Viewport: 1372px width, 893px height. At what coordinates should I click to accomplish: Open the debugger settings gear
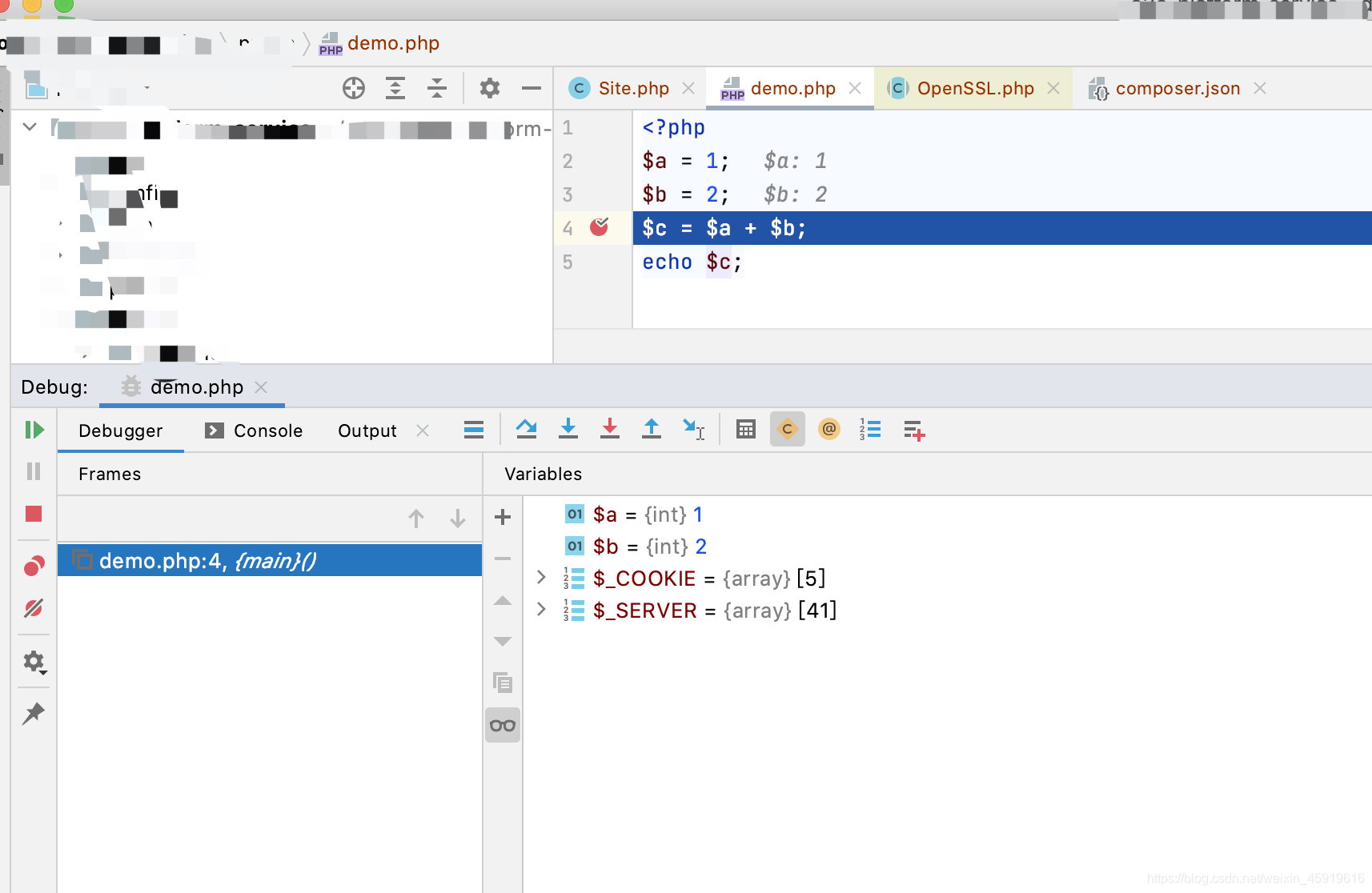pos(34,662)
